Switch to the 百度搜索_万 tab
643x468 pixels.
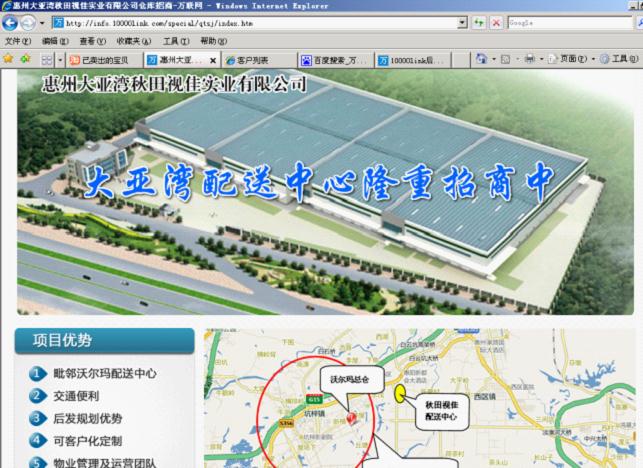click(x=336, y=60)
